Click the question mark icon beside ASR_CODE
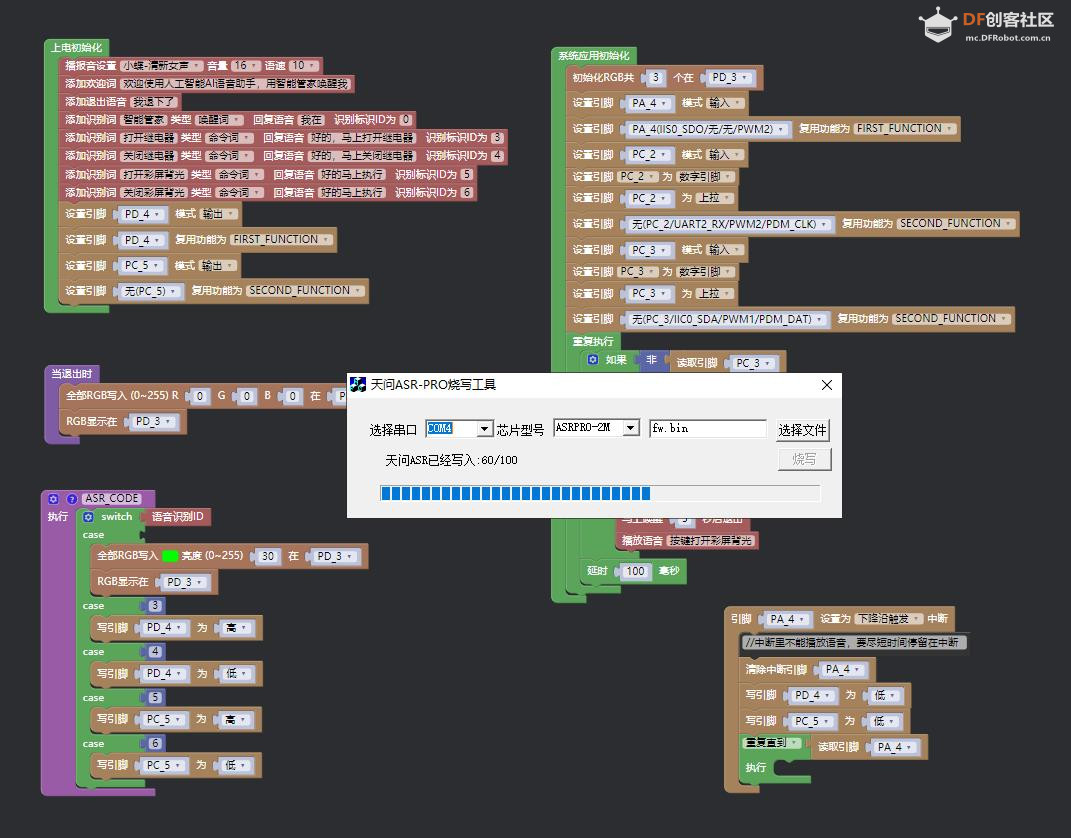The height and width of the screenshot is (838, 1071). coord(72,498)
